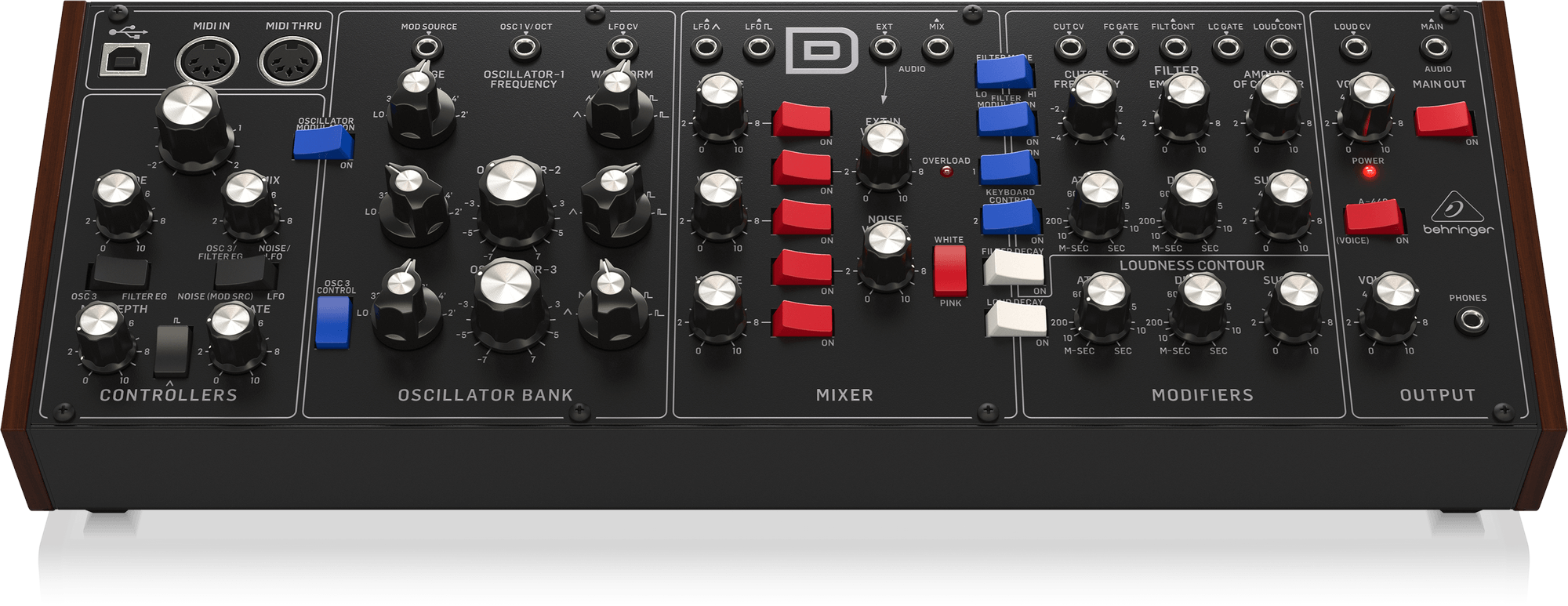Screen dimensions: 1568x606
Task: Flip the black LFO waveform shape switch
Action: (172, 350)
